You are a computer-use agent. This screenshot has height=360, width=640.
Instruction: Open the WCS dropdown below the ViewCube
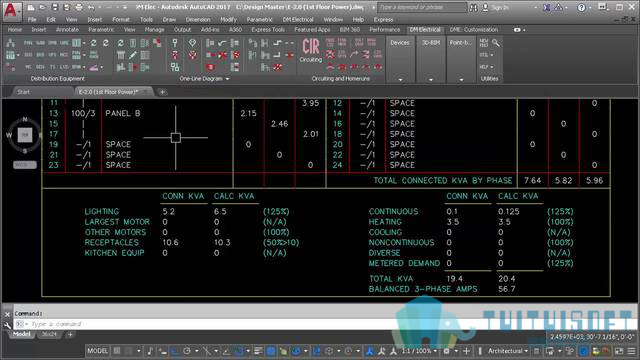[24, 165]
